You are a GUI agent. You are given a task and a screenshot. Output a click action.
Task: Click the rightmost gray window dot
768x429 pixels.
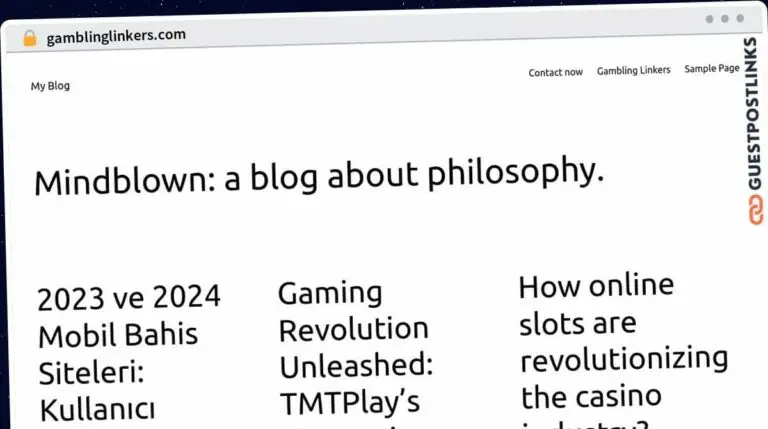pos(740,19)
